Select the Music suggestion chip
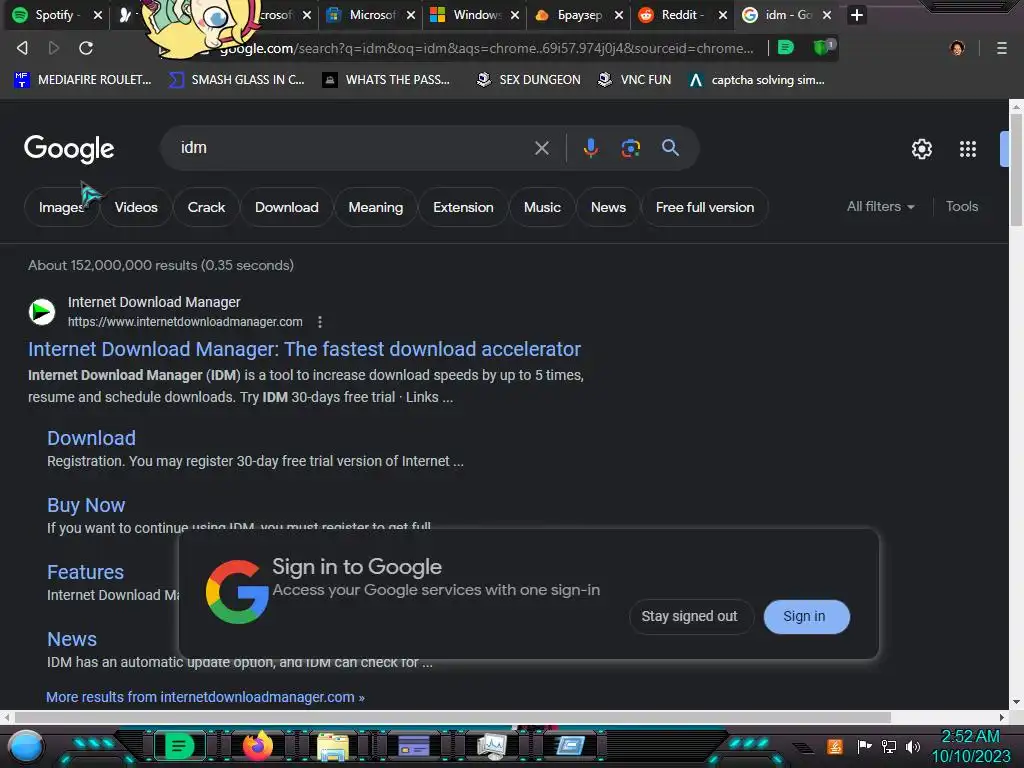1024x768 pixels. click(x=542, y=207)
